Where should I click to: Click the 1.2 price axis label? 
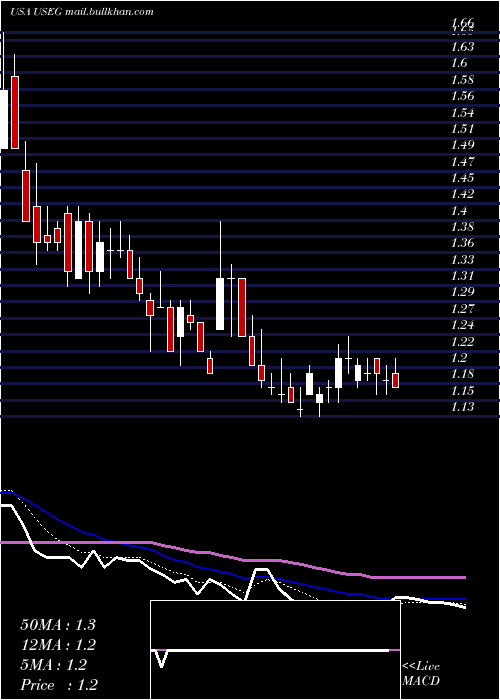coord(459,358)
